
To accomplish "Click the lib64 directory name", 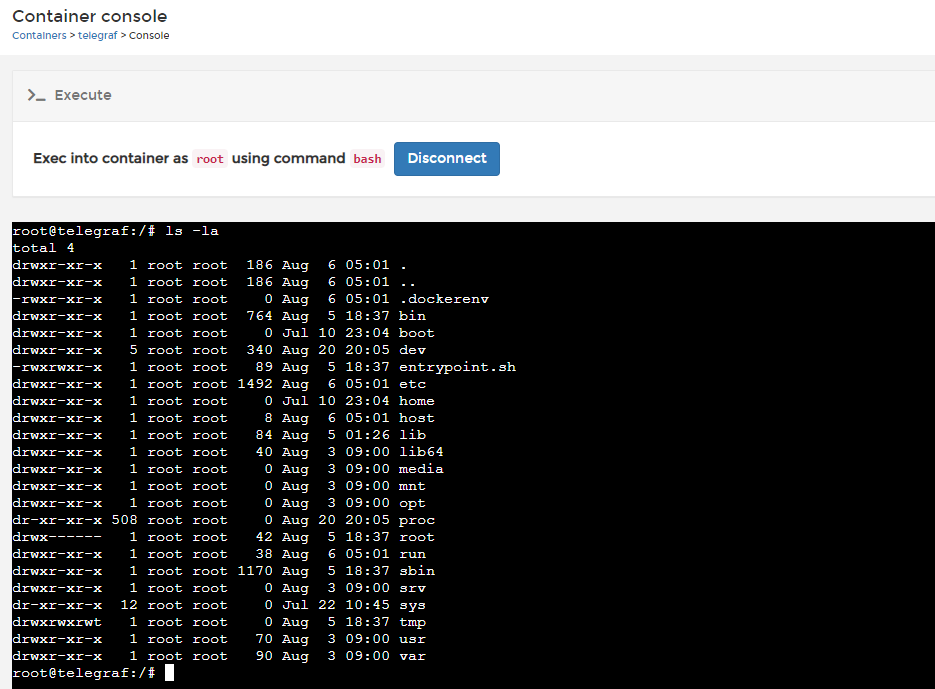I will (422, 452).
